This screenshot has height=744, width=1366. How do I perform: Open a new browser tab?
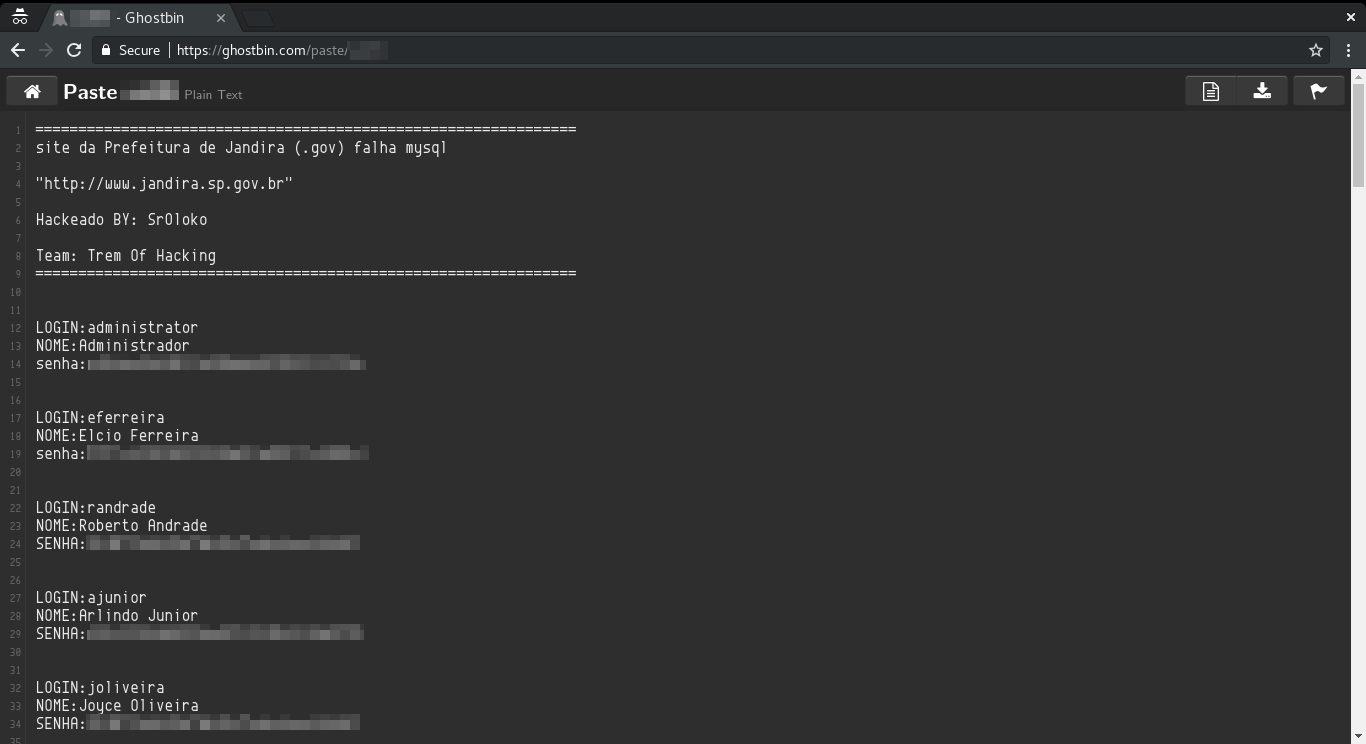click(x=257, y=18)
